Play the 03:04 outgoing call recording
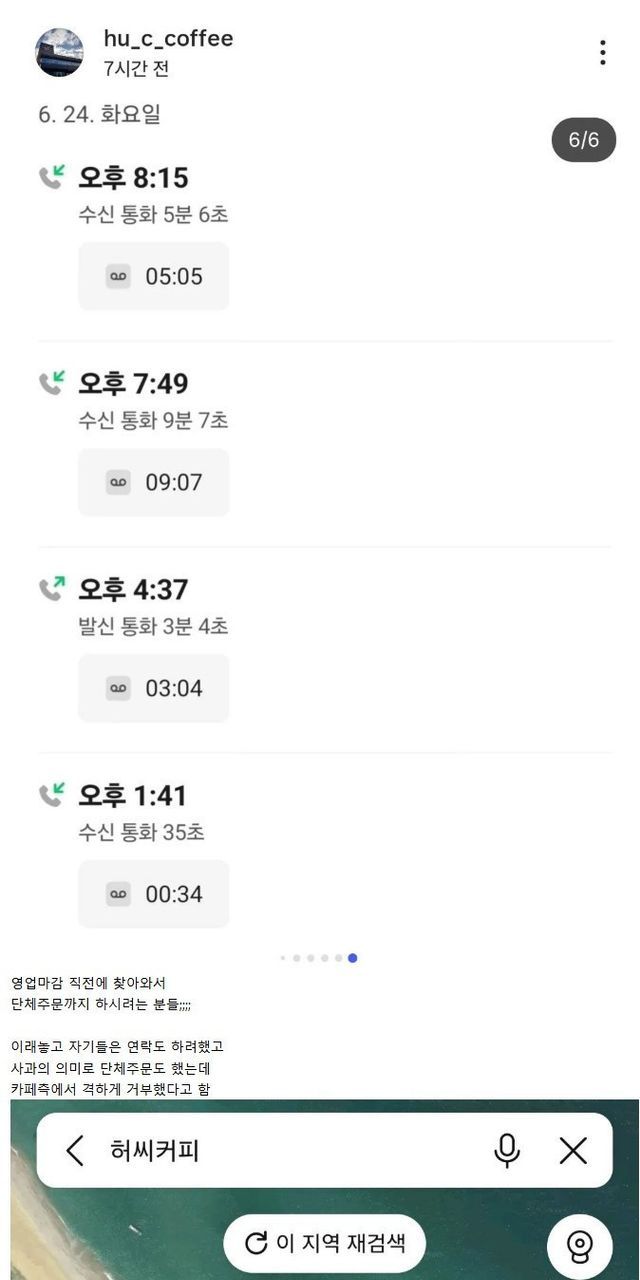640x1280 pixels. [x=154, y=688]
